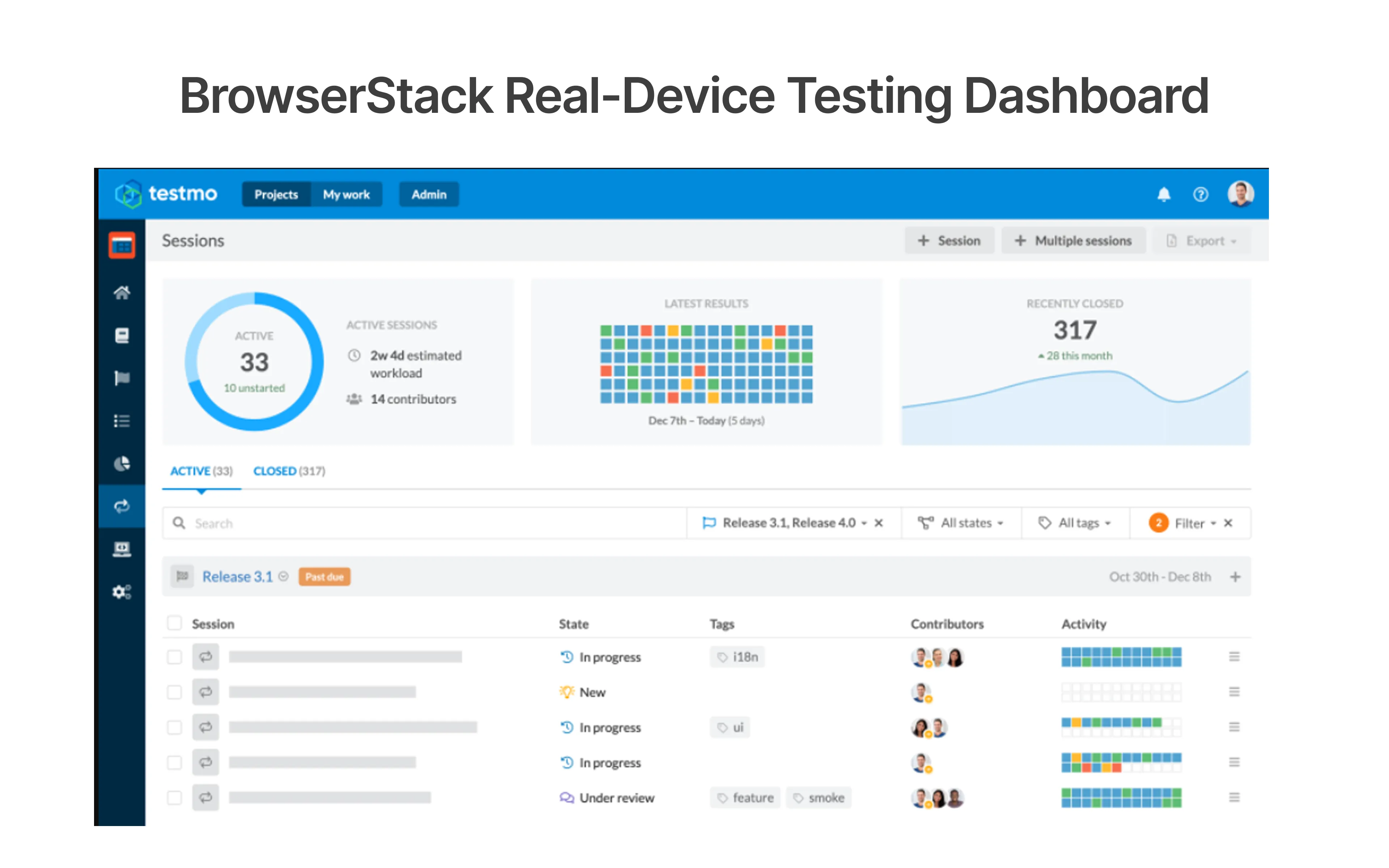This screenshot has width=1389, height=868.
Task: Go to Home in the sidebar
Action: [x=122, y=293]
